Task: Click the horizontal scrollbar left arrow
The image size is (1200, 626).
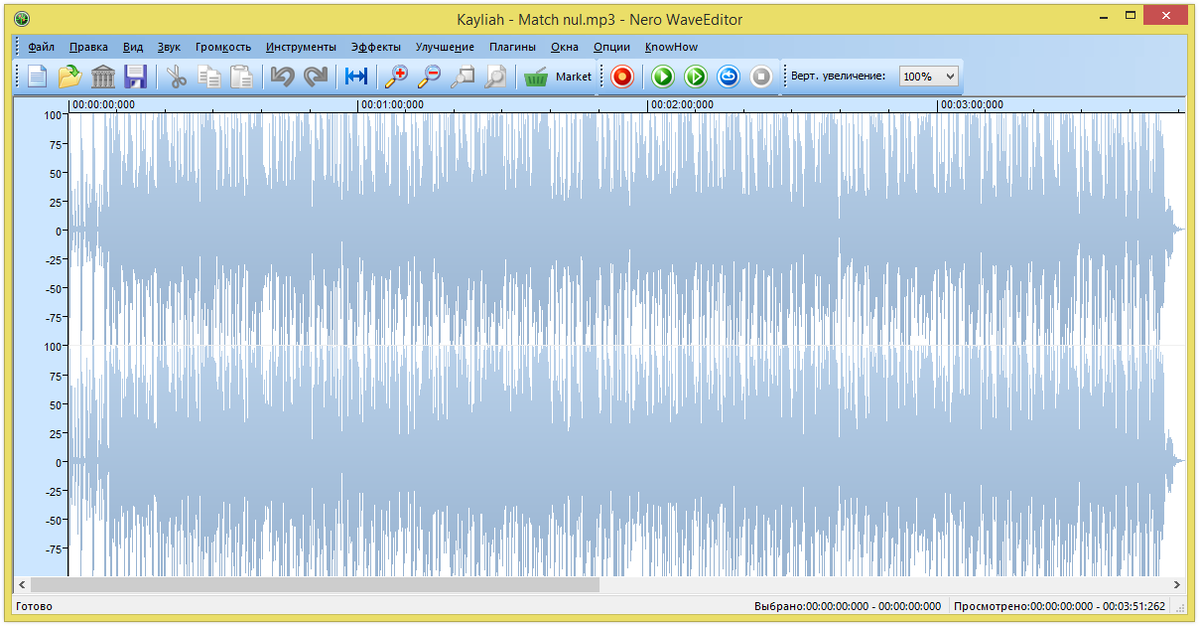Action: [21, 584]
